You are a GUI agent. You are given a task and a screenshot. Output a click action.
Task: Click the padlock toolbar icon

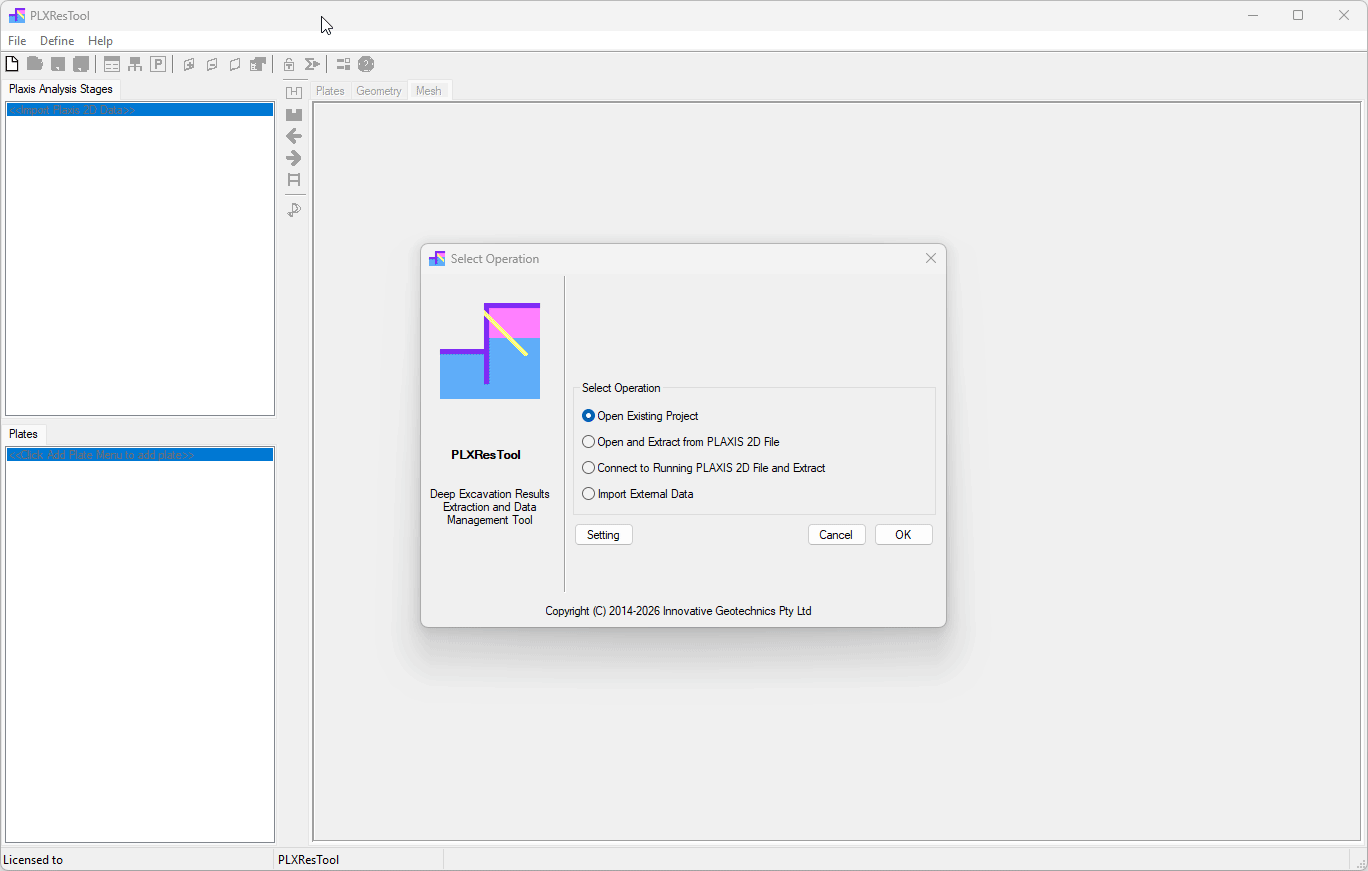(x=289, y=64)
